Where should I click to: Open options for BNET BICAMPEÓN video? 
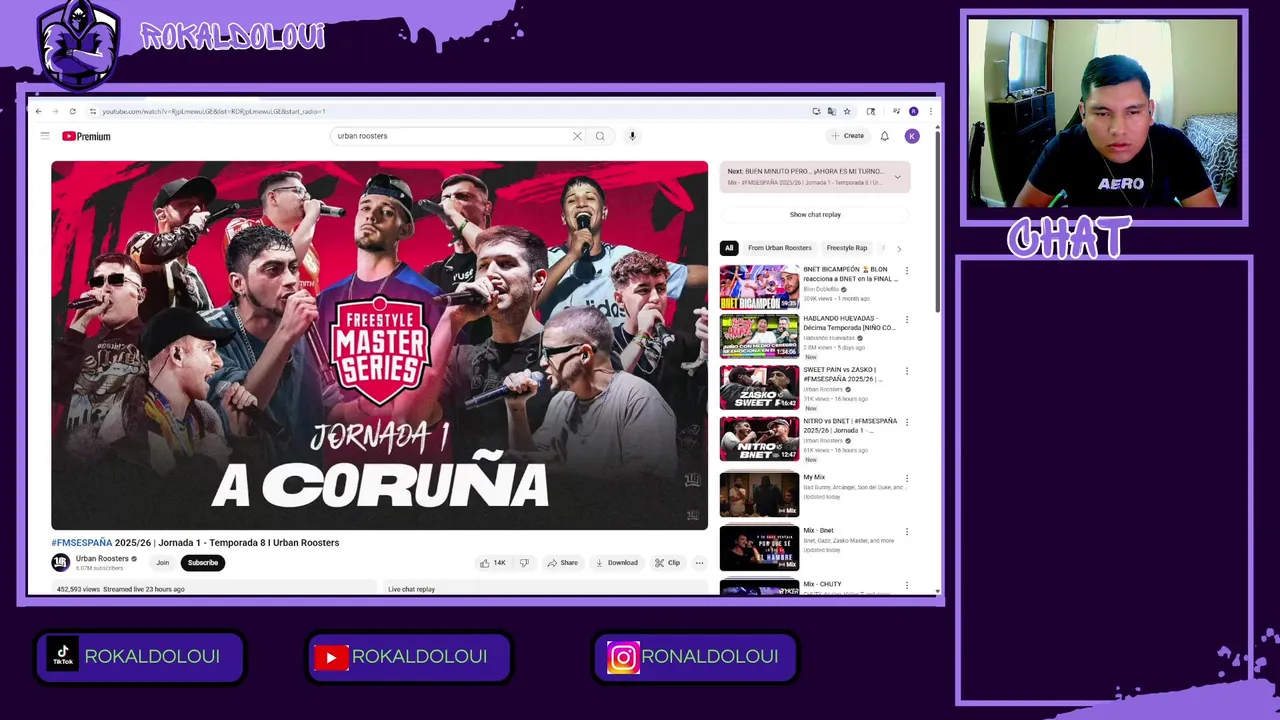pyautogui.click(x=907, y=270)
